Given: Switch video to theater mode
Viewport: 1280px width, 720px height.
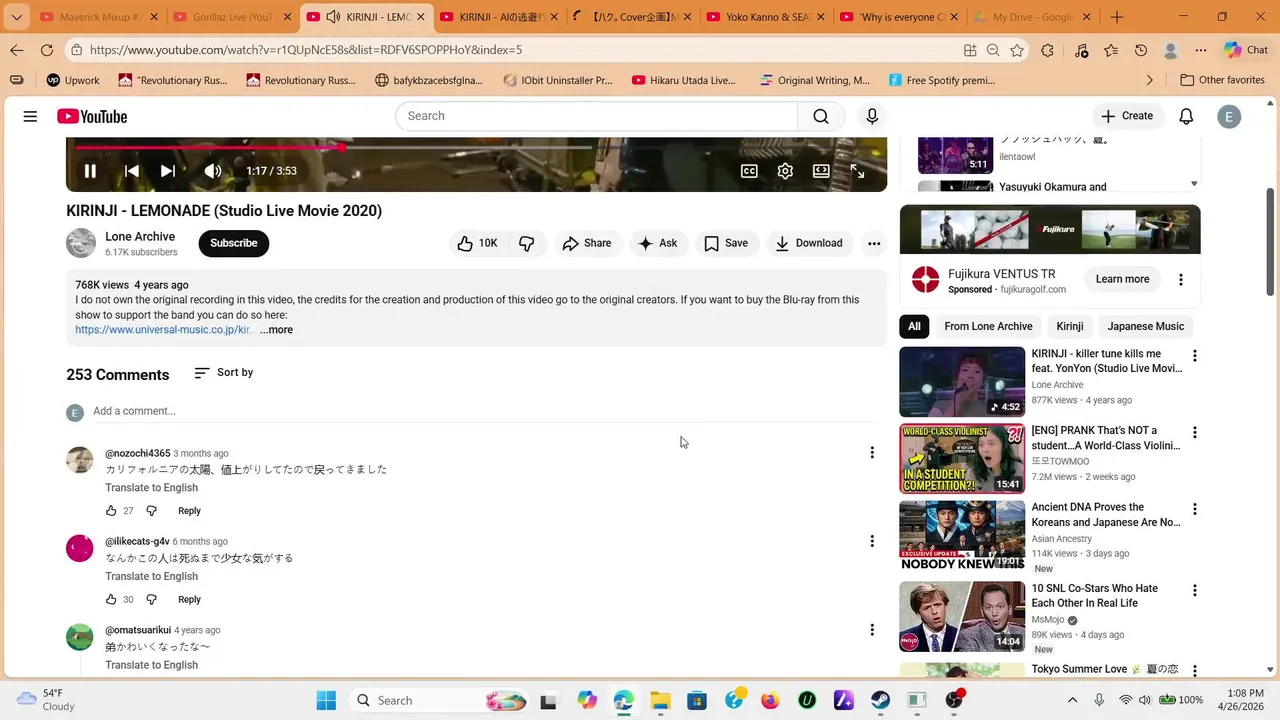Looking at the screenshot, I should (821, 171).
